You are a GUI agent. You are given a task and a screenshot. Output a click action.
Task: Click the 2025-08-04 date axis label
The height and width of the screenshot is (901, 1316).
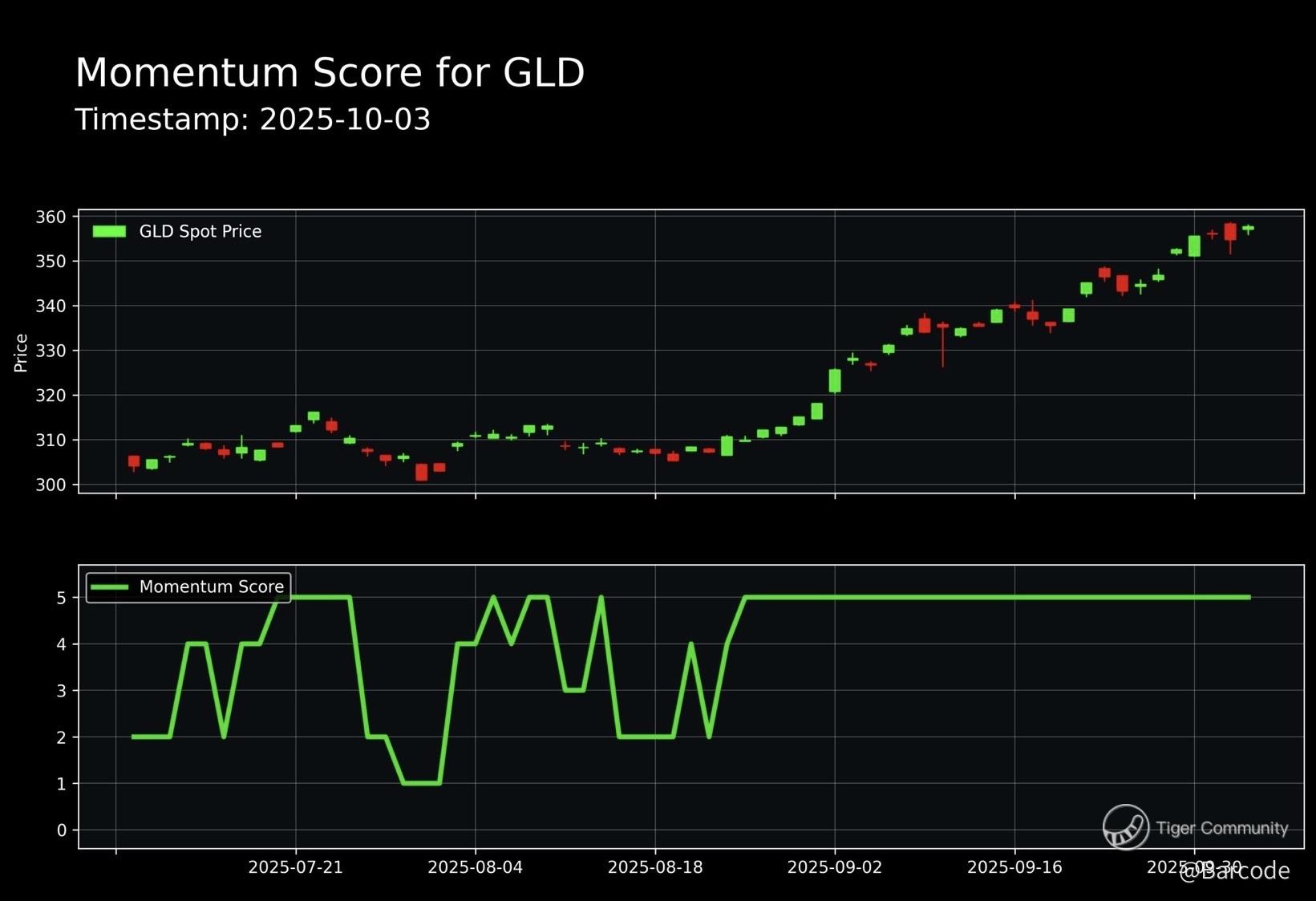476,867
